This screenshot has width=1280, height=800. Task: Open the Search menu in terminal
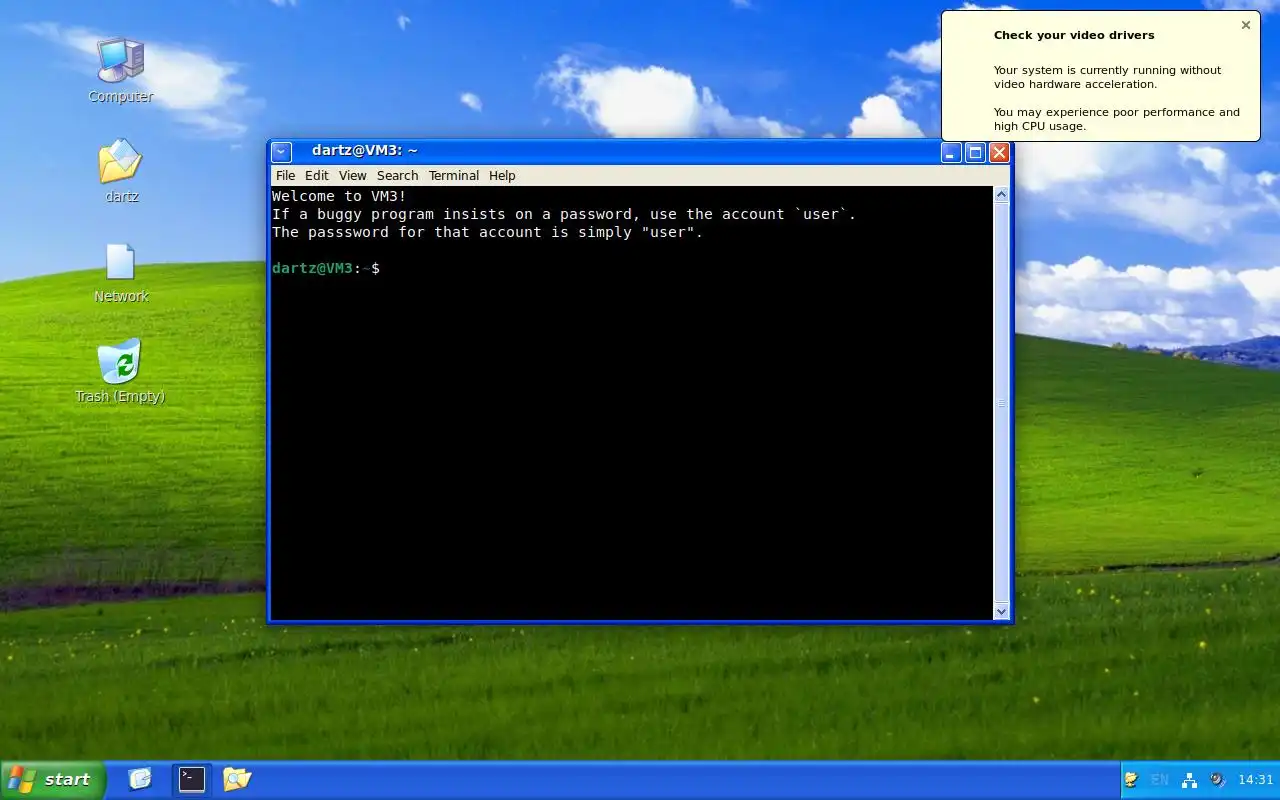(397, 175)
